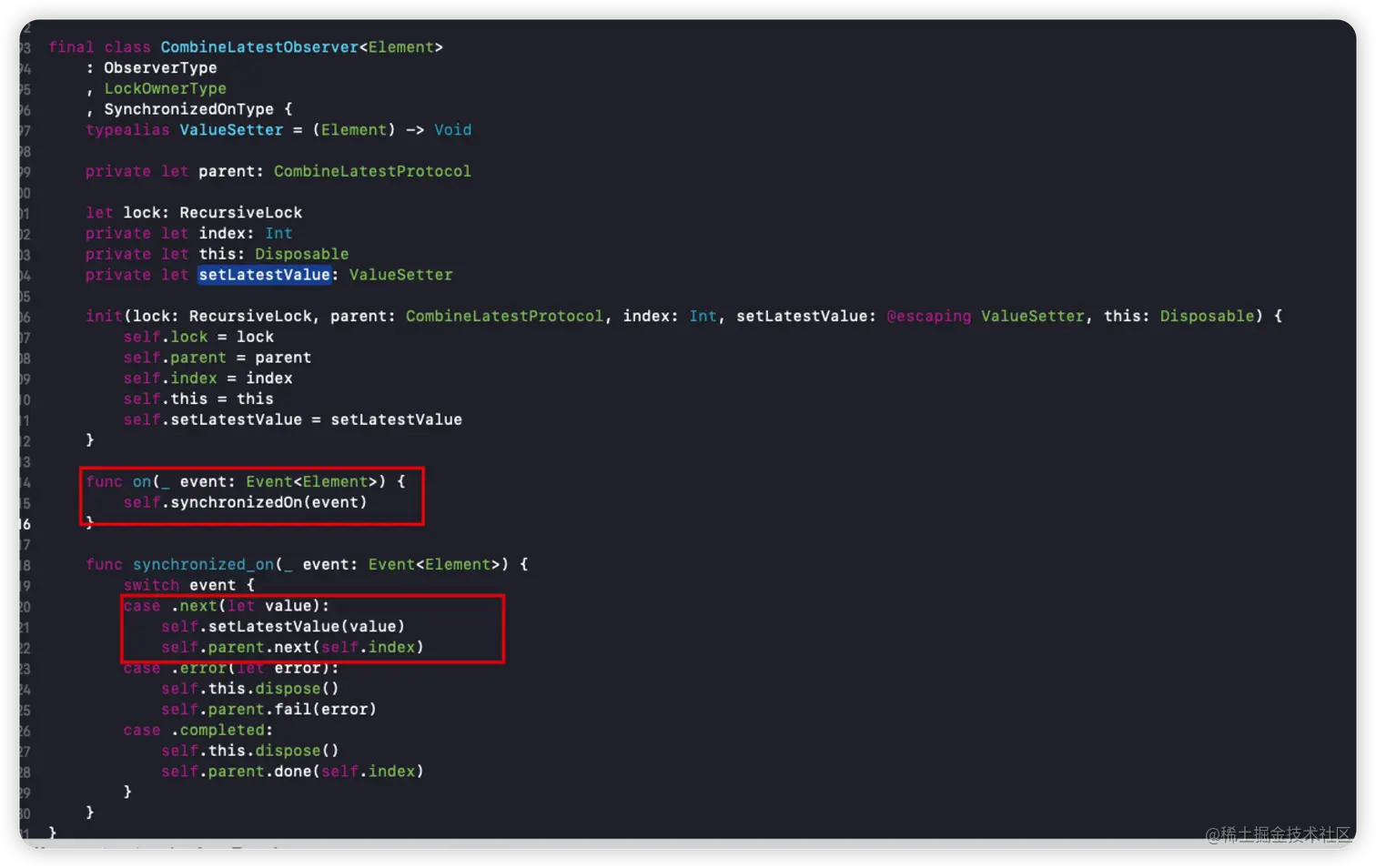Click the self.index = index assignment

pos(207,378)
